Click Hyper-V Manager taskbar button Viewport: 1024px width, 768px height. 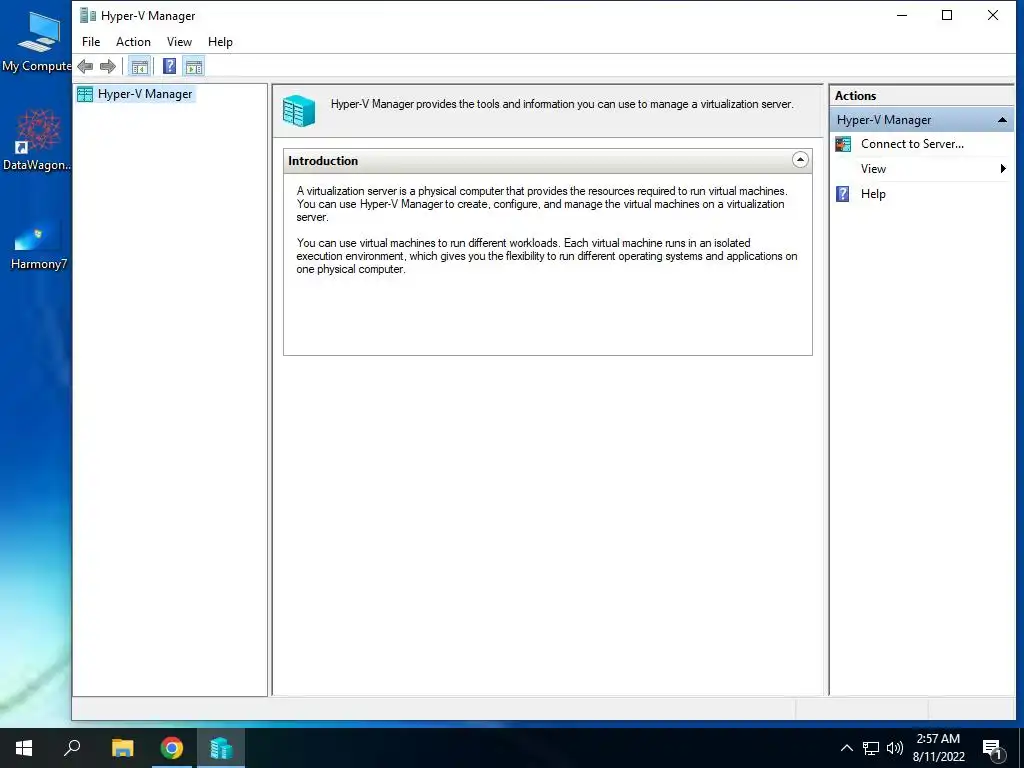[x=221, y=748]
